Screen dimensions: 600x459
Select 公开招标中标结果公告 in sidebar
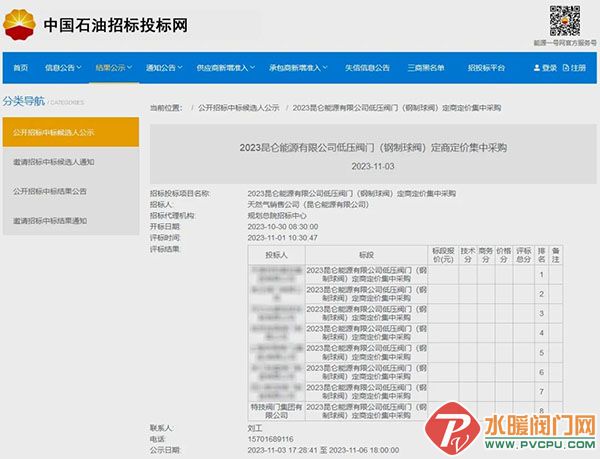coord(71,191)
